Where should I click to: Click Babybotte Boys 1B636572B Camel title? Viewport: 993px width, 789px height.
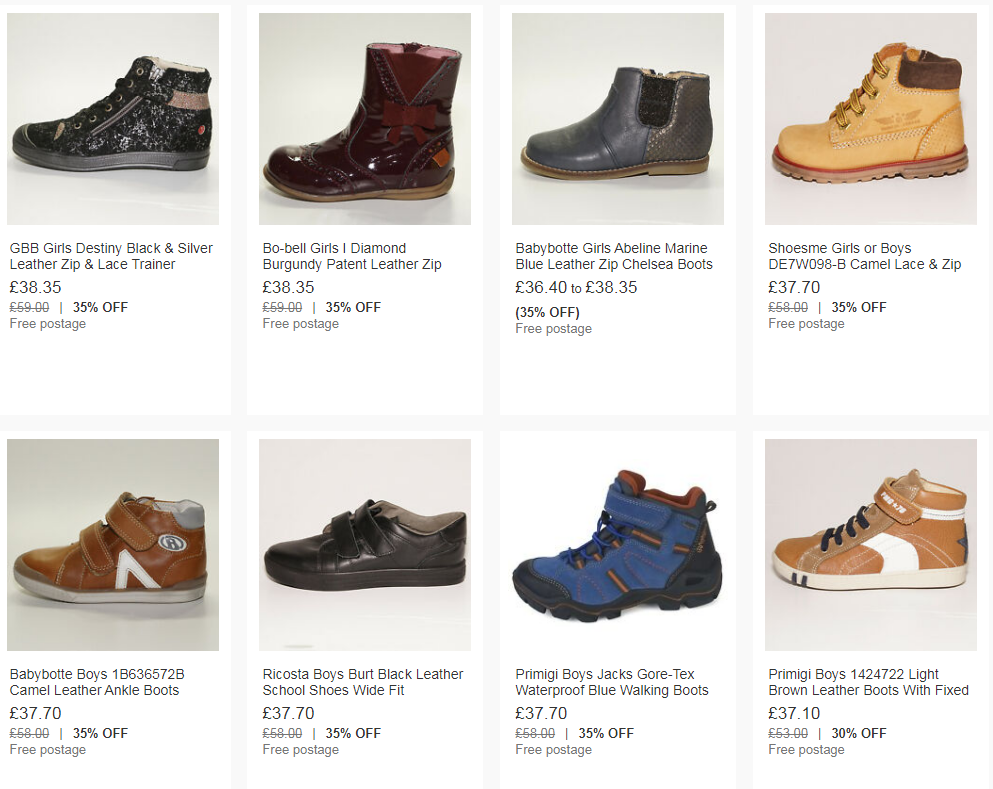click(97, 683)
